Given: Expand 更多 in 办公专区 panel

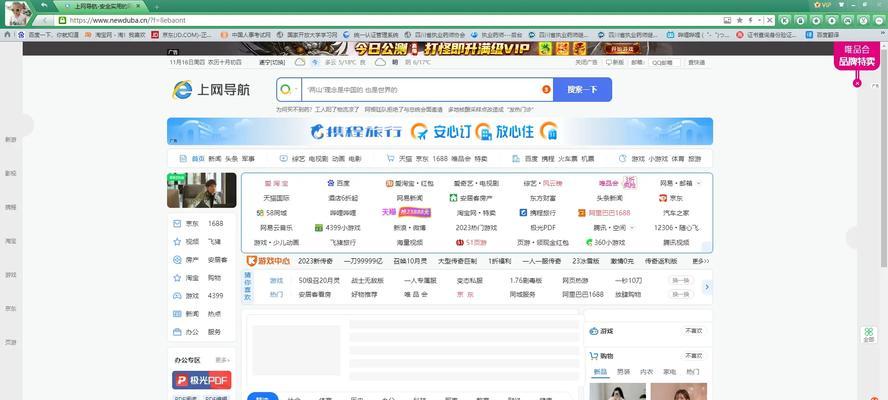Looking at the screenshot, I should coord(222,360).
